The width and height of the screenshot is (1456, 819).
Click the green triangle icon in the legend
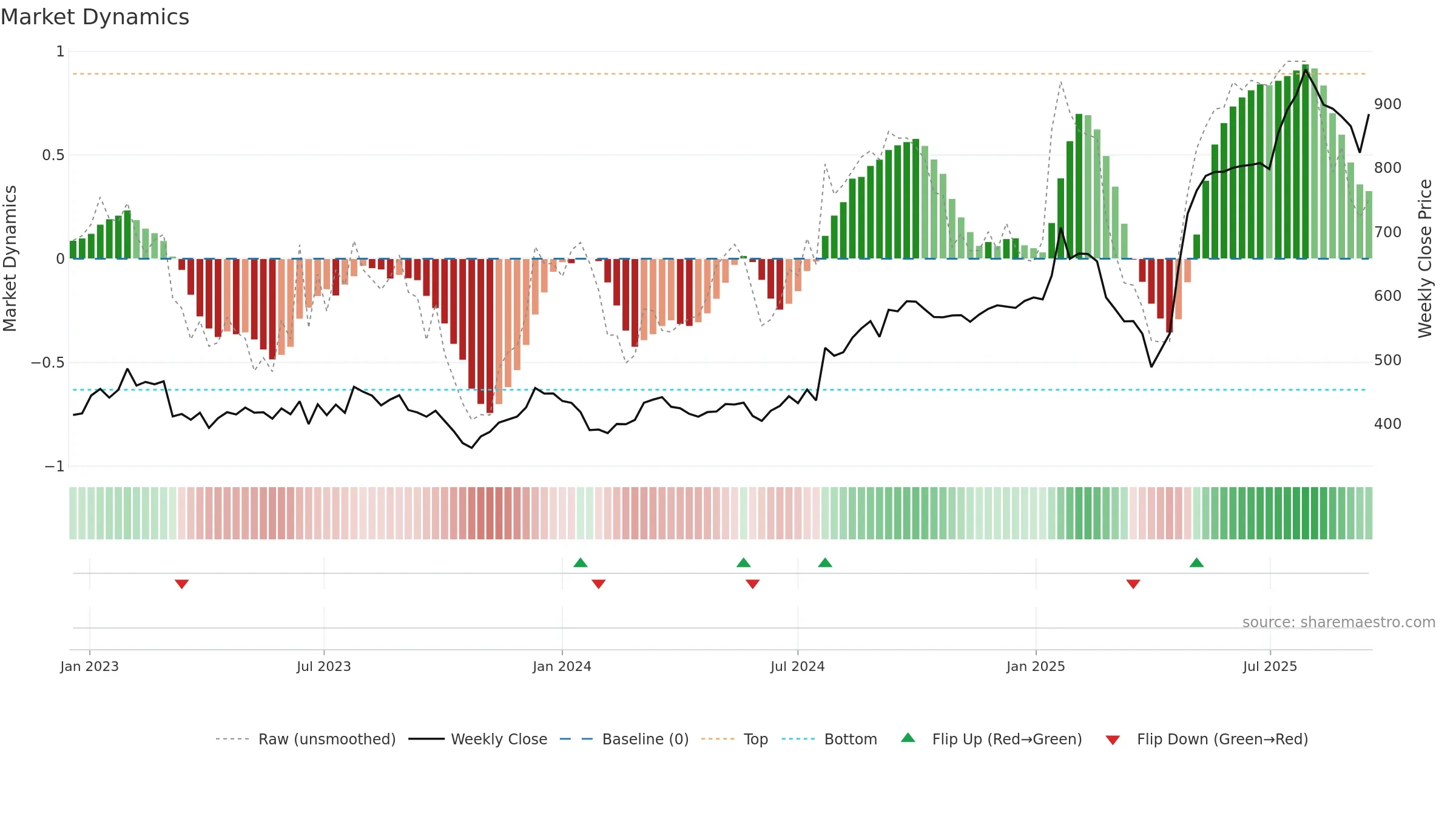908,738
